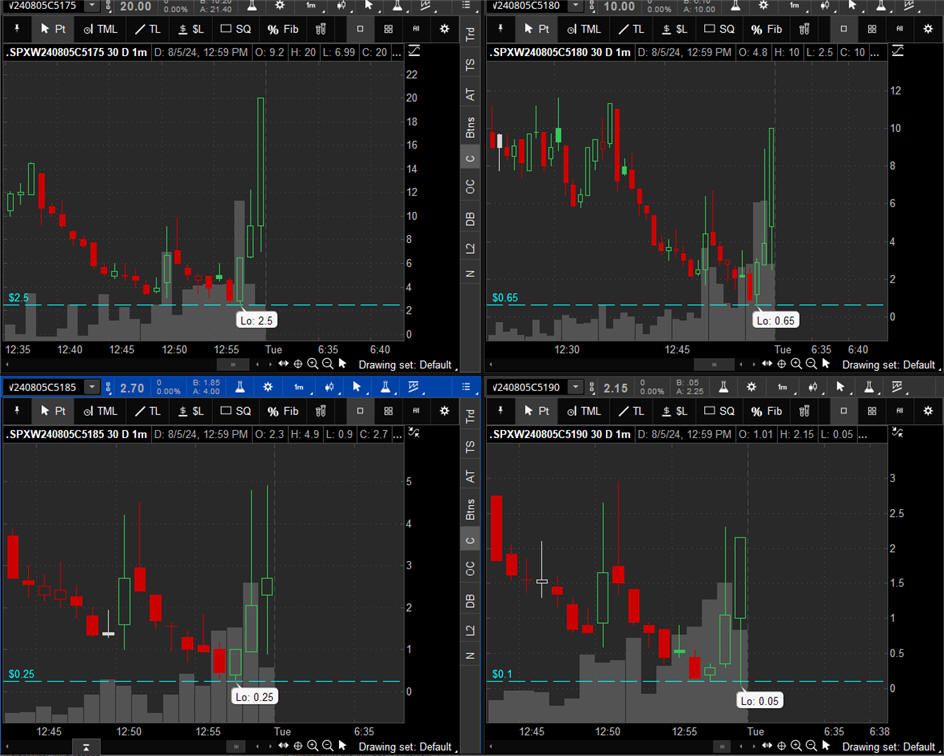This screenshot has width=944, height=756.
Task: Open drawing toolbar gear settings in the C5175 chart
Action: 444,29
